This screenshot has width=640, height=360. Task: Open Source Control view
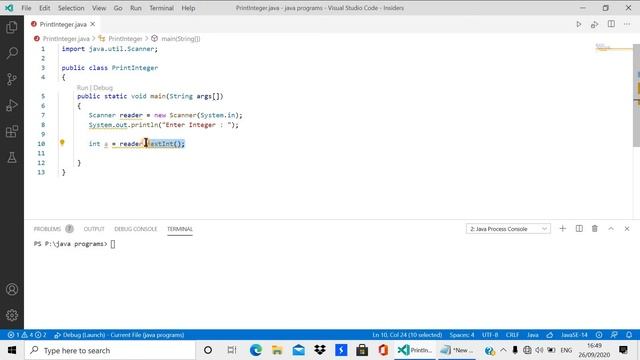[12, 79]
